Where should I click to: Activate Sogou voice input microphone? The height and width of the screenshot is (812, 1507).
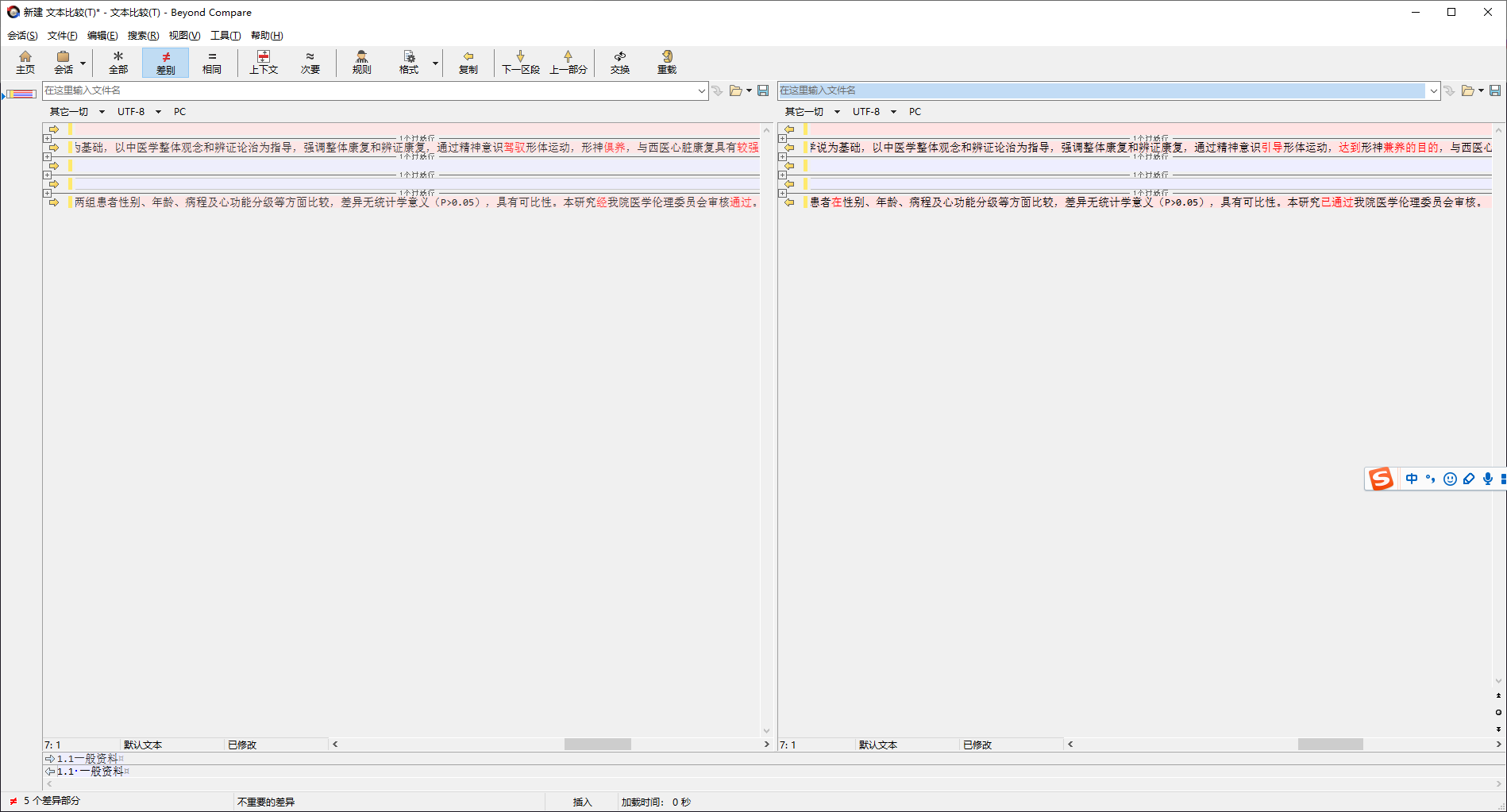click(1488, 479)
